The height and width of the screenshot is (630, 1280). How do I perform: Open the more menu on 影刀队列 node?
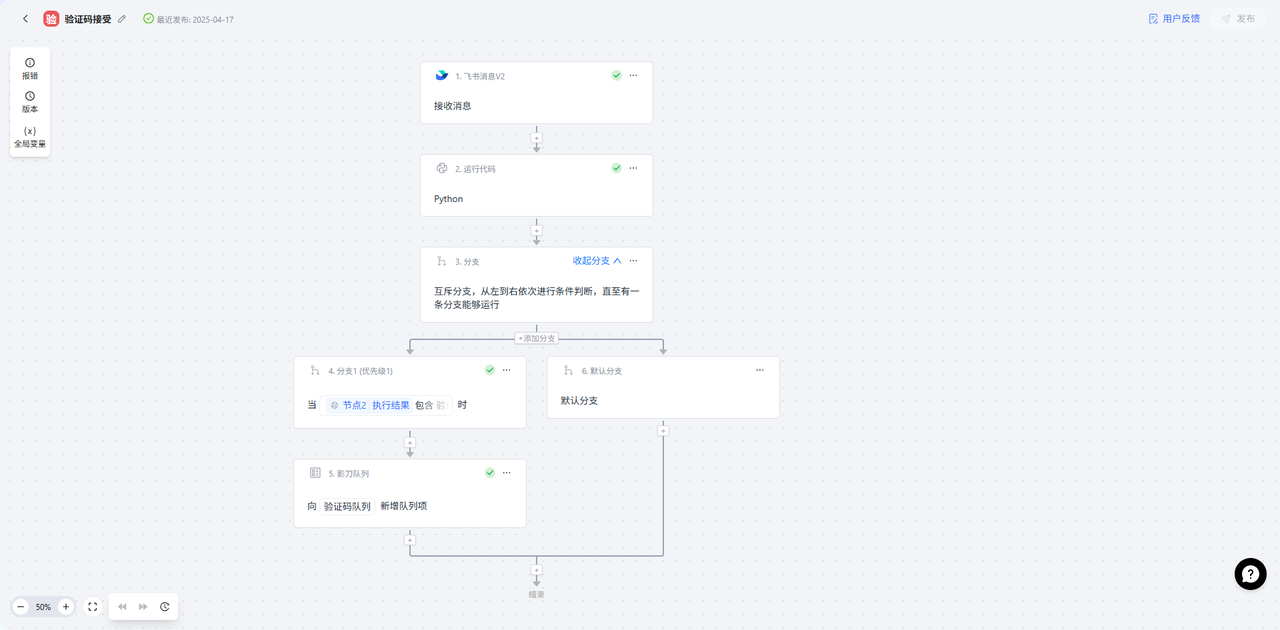click(x=506, y=473)
